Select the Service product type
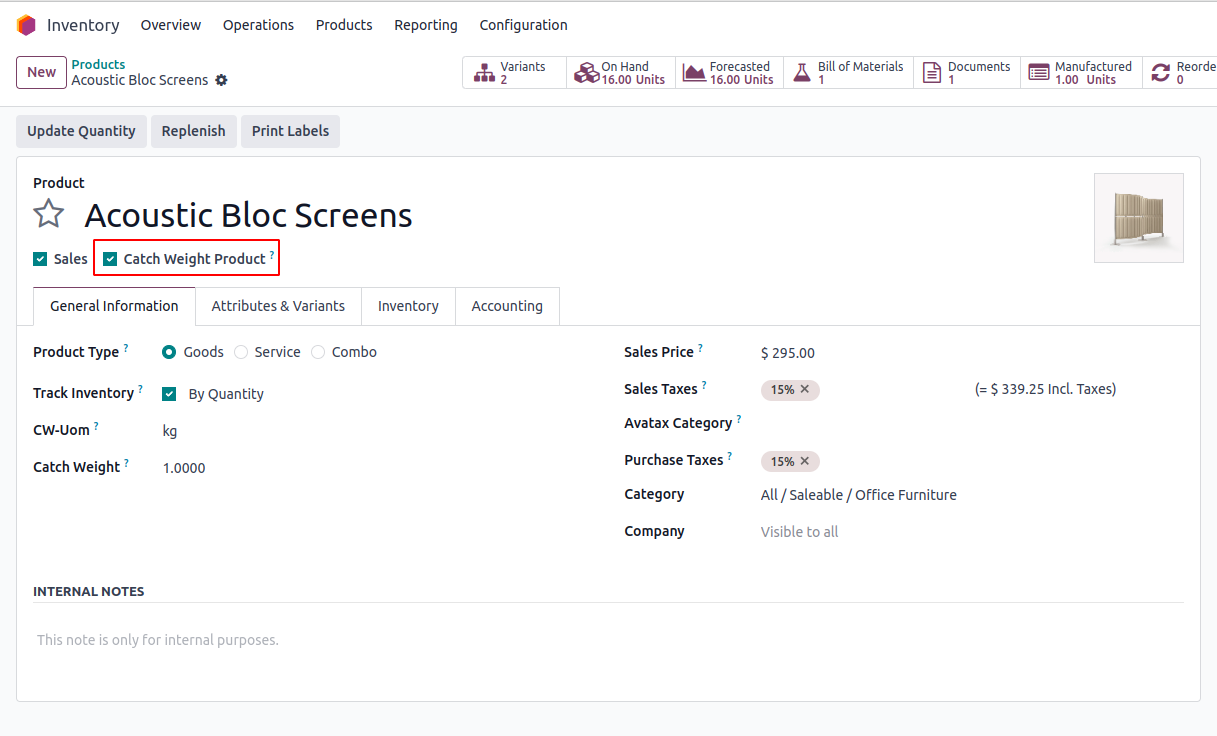The image size is (1217, 736). point(241,352)
